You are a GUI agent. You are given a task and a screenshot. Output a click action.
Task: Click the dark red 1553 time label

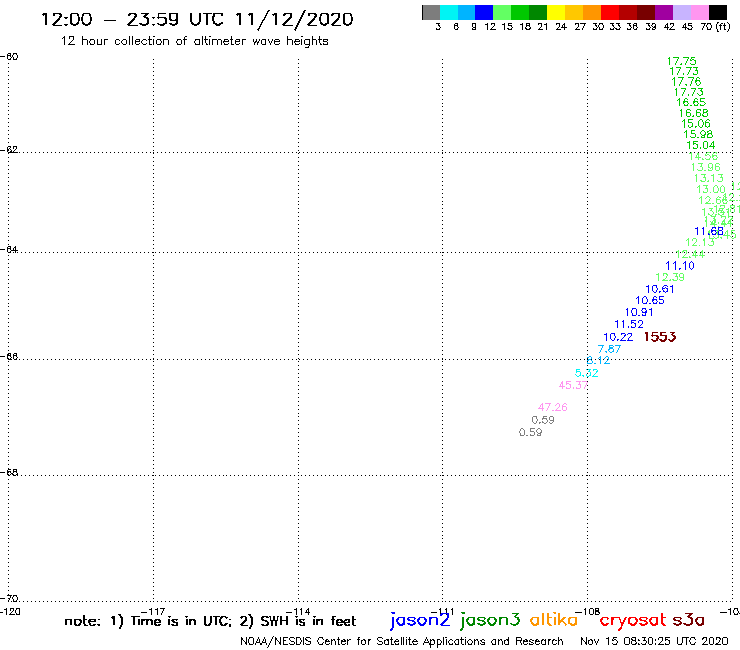click(x=660, y=337)
